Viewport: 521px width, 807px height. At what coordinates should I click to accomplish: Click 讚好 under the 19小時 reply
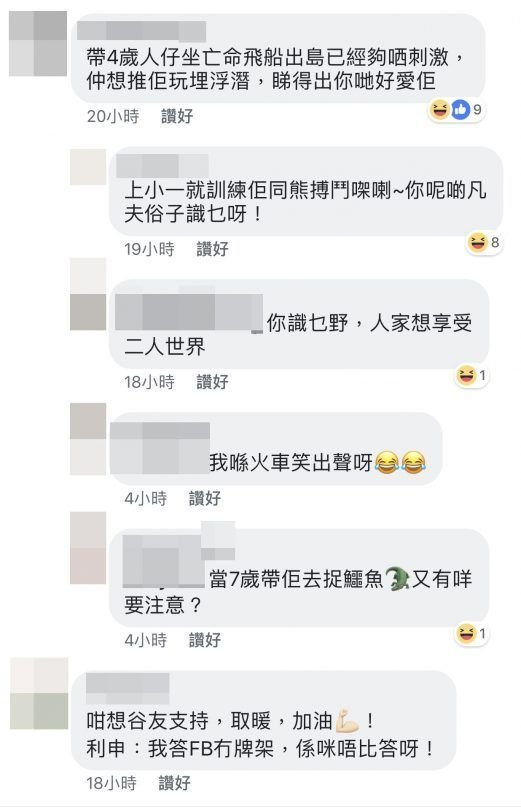212,249
